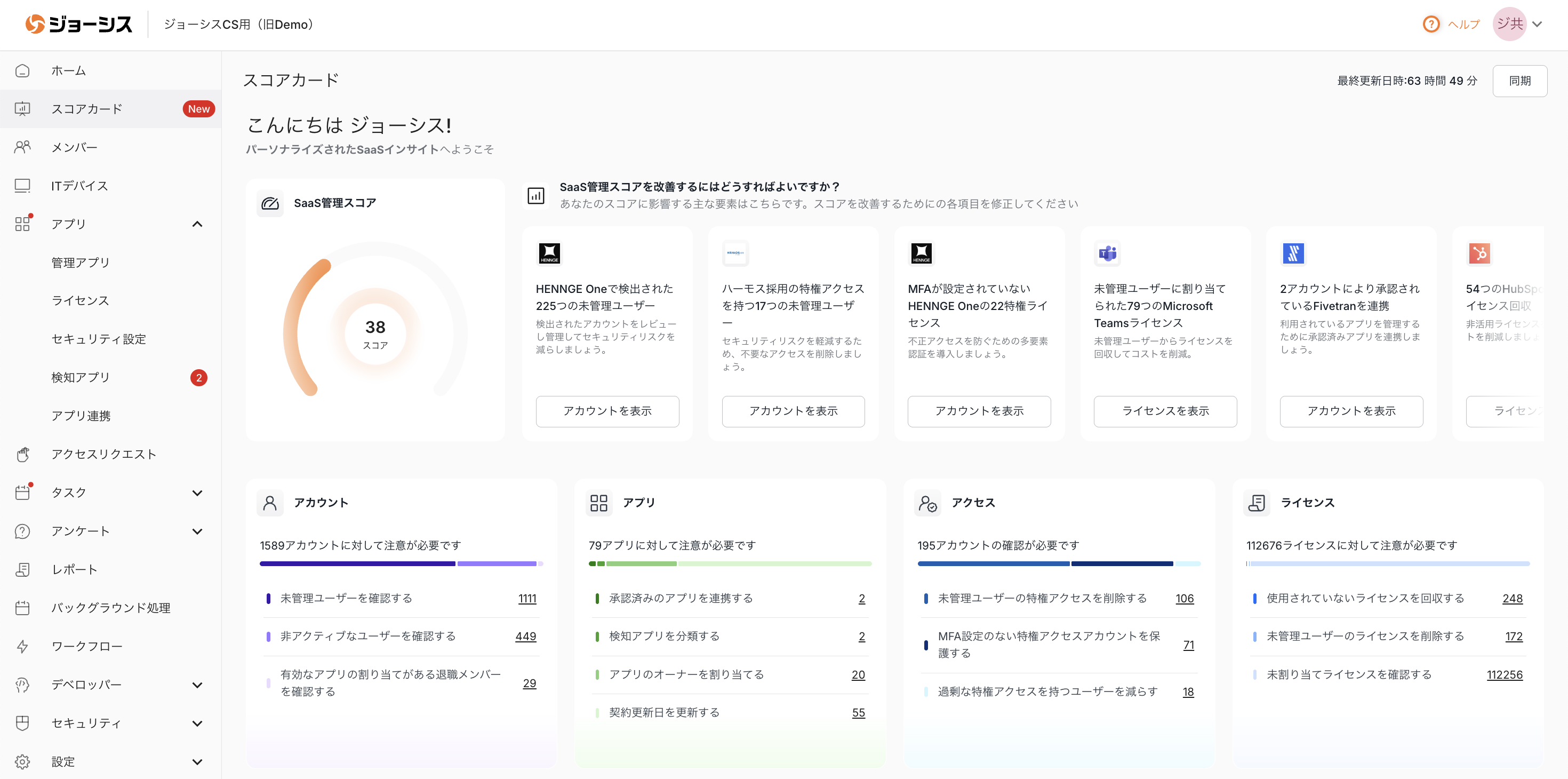Image resolution: width=1568 pixels, height=779 pixels.
Task: Open 検知アプリ in the sidebar
Action: pyautogui.click(x=81, y=378)
